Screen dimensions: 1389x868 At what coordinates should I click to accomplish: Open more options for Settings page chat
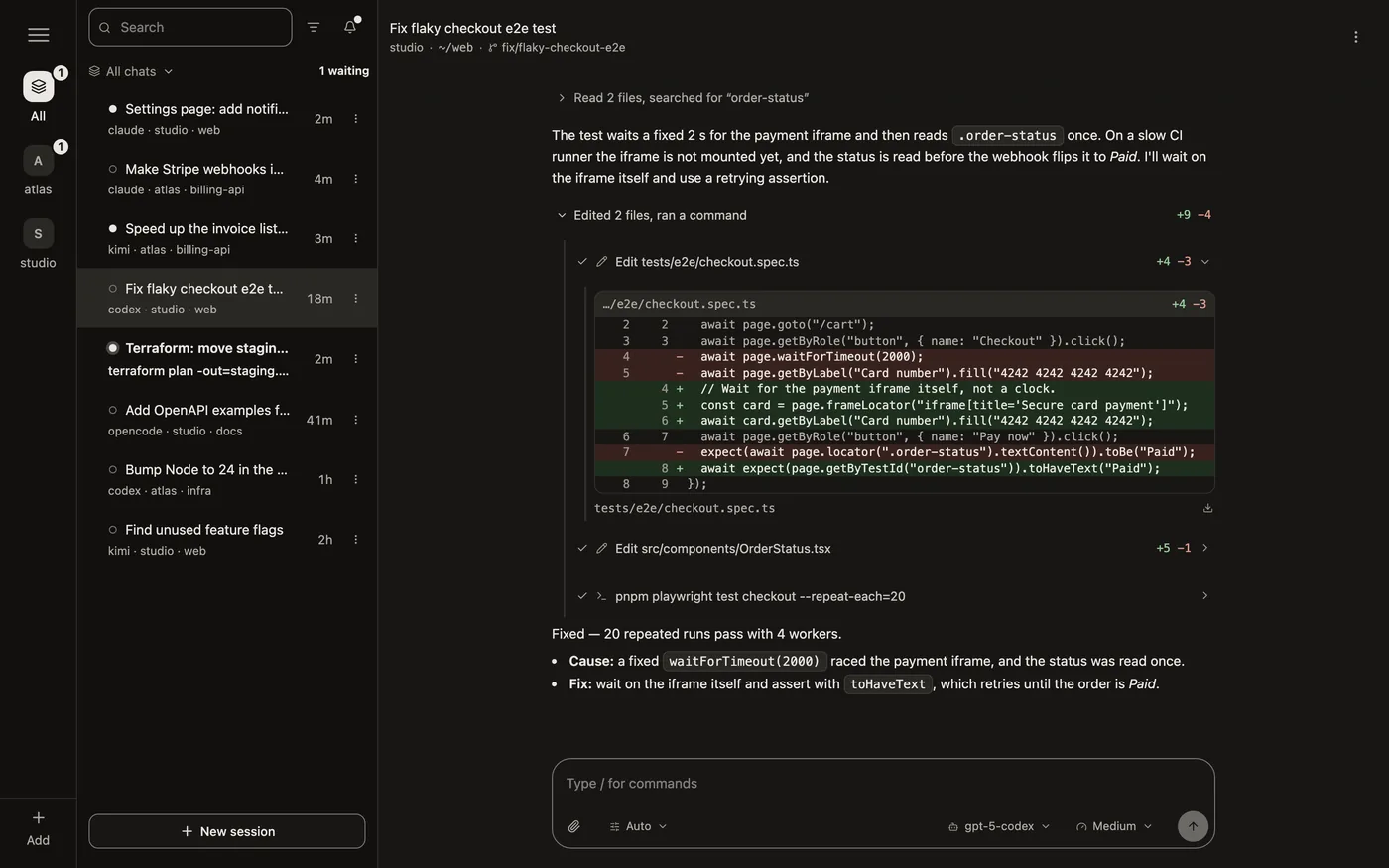356,119
